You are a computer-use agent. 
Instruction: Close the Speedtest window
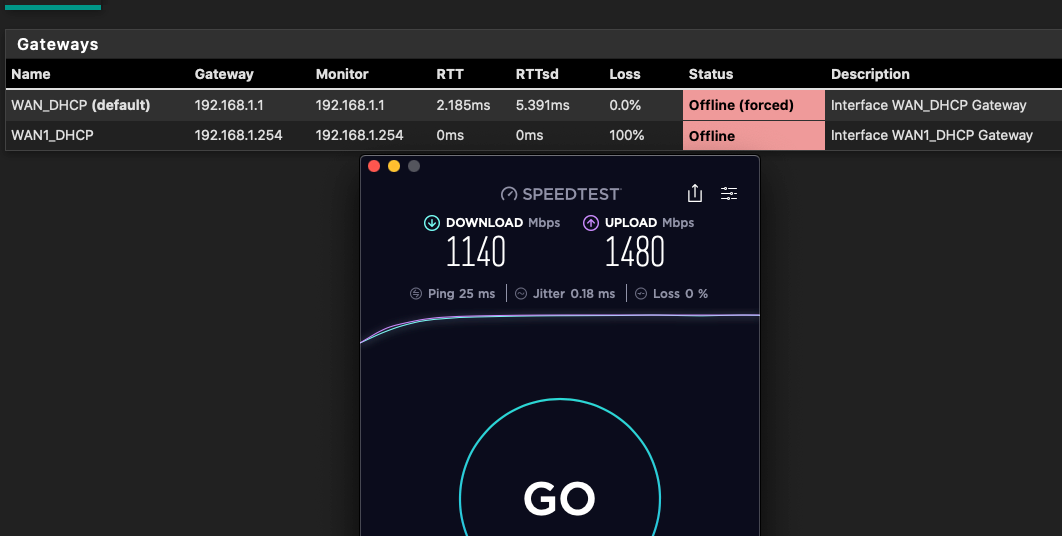coord(374,166)
